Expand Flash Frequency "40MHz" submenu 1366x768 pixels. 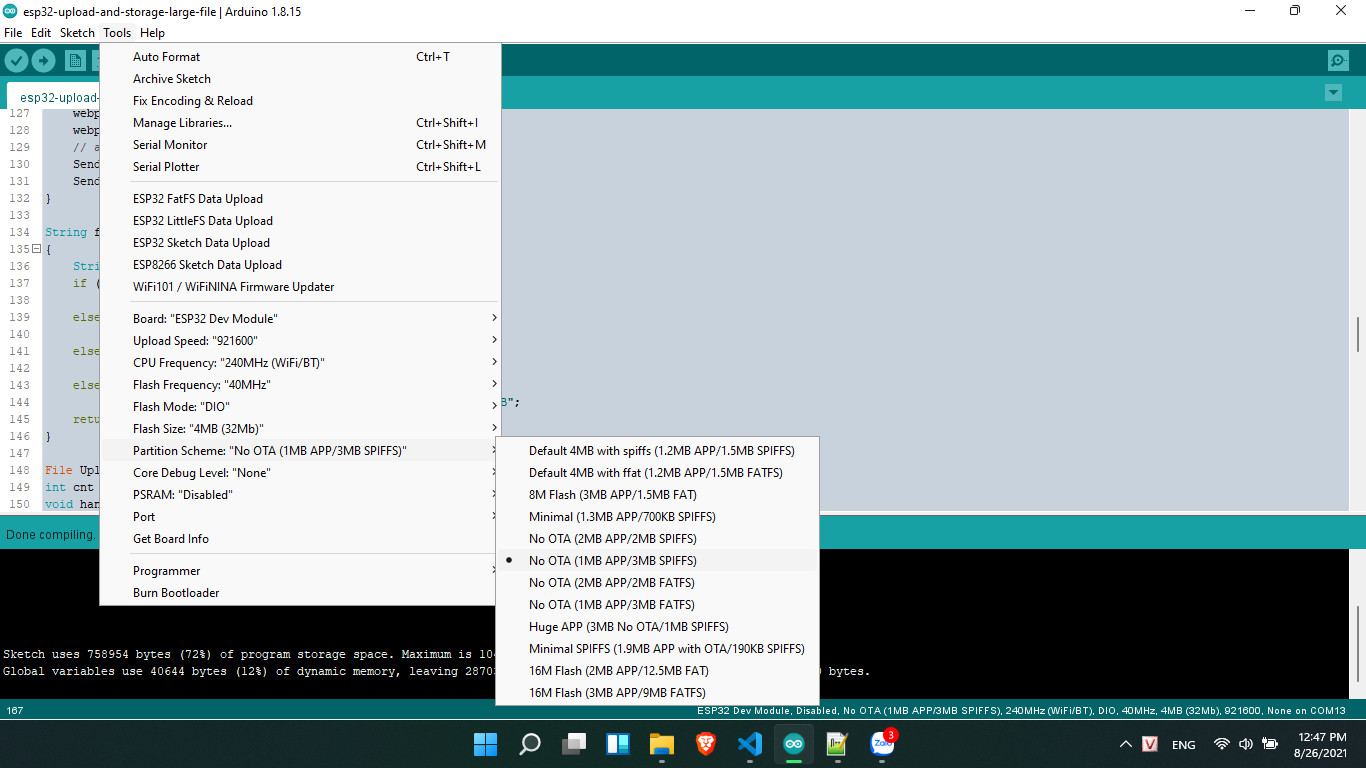pyautogui.click(x=300, y=385)
